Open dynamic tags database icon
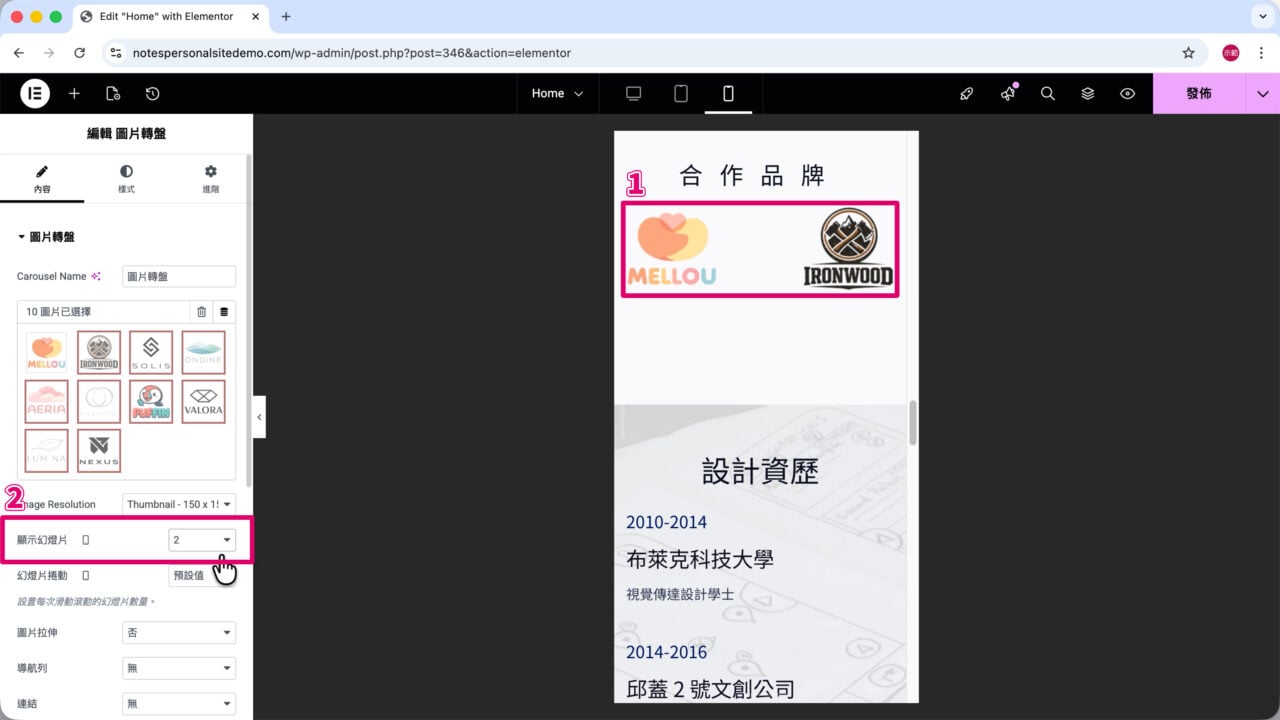 224,312
